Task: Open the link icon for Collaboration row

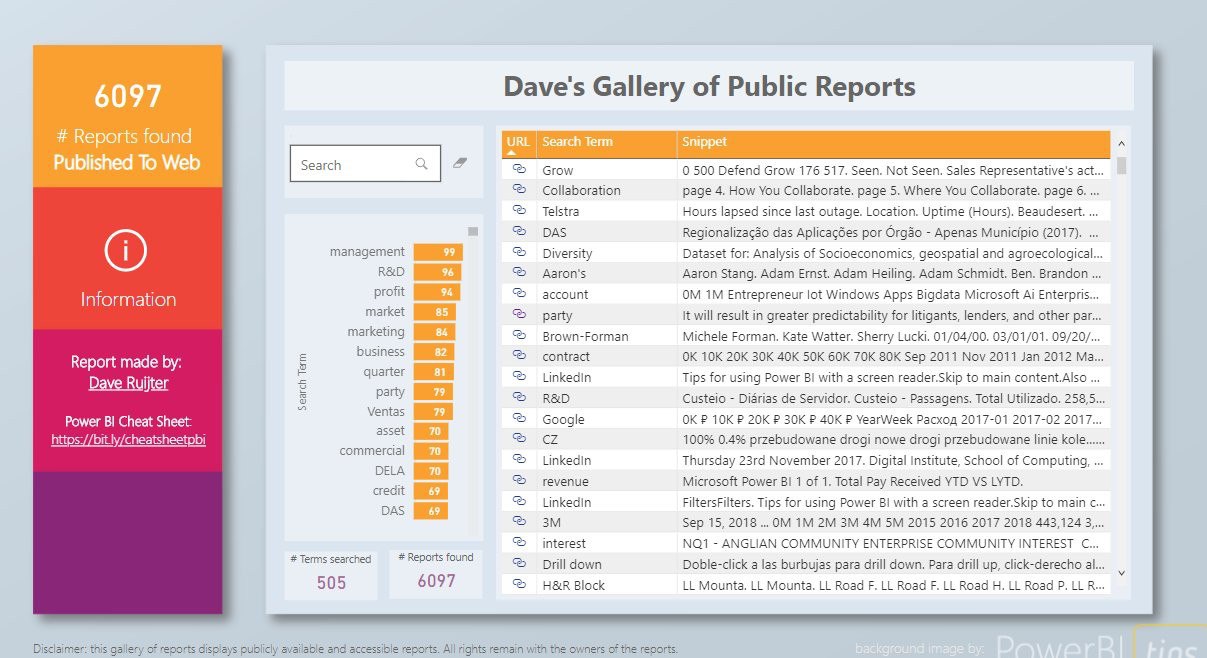Action: [x=519, y=190]
